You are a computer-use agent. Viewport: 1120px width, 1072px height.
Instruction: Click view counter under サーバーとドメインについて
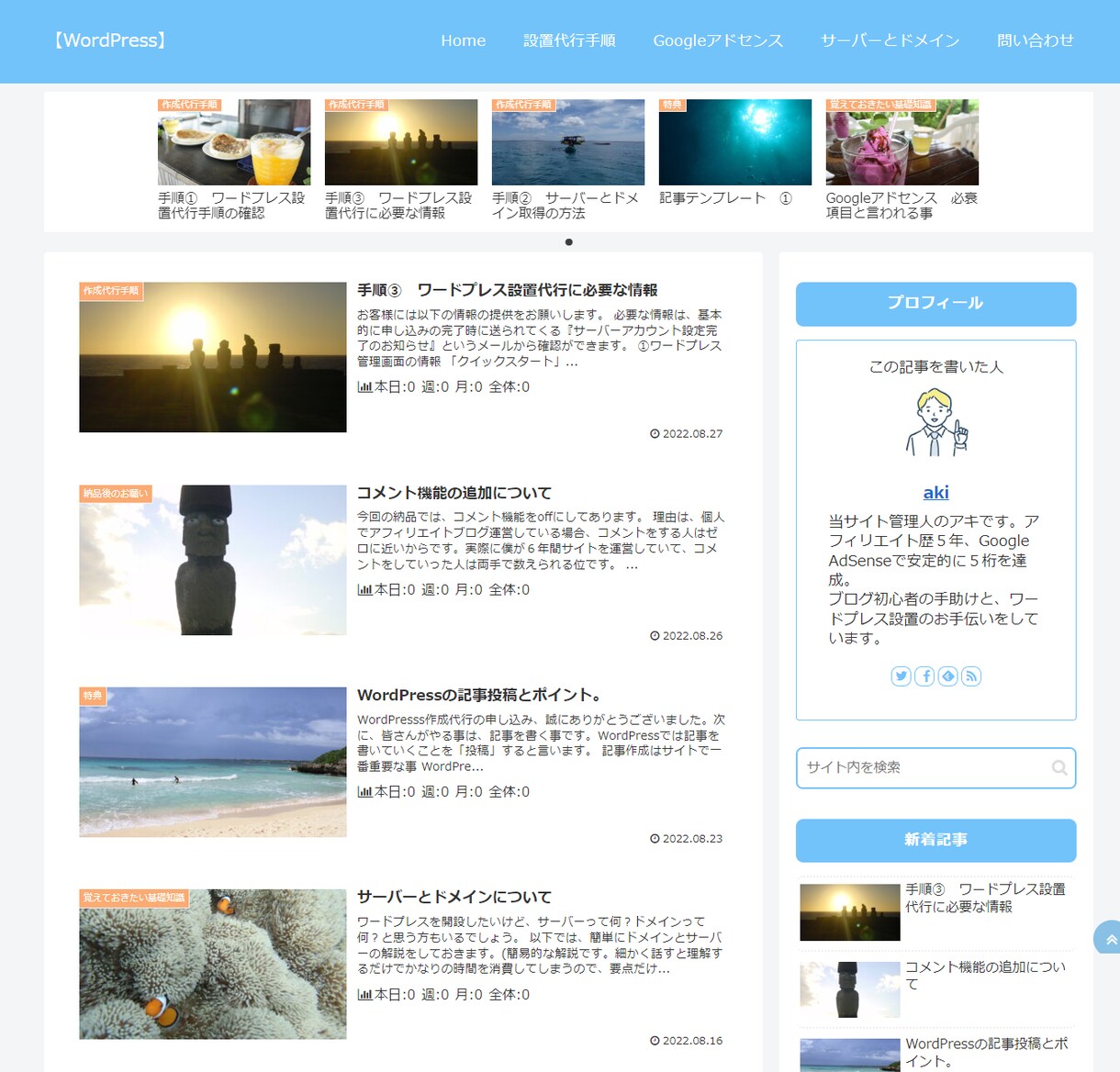pyautogui.click(x=443, y=995)
